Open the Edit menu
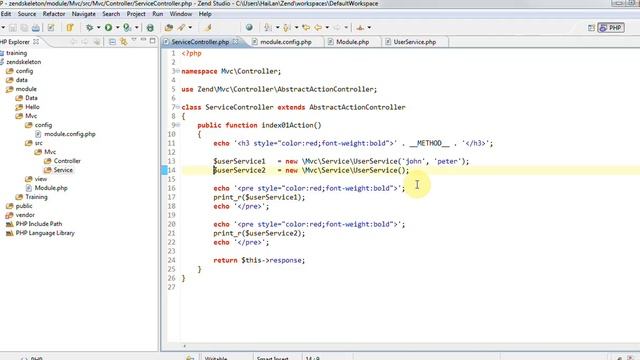640x360 pixels. (6, 14)
